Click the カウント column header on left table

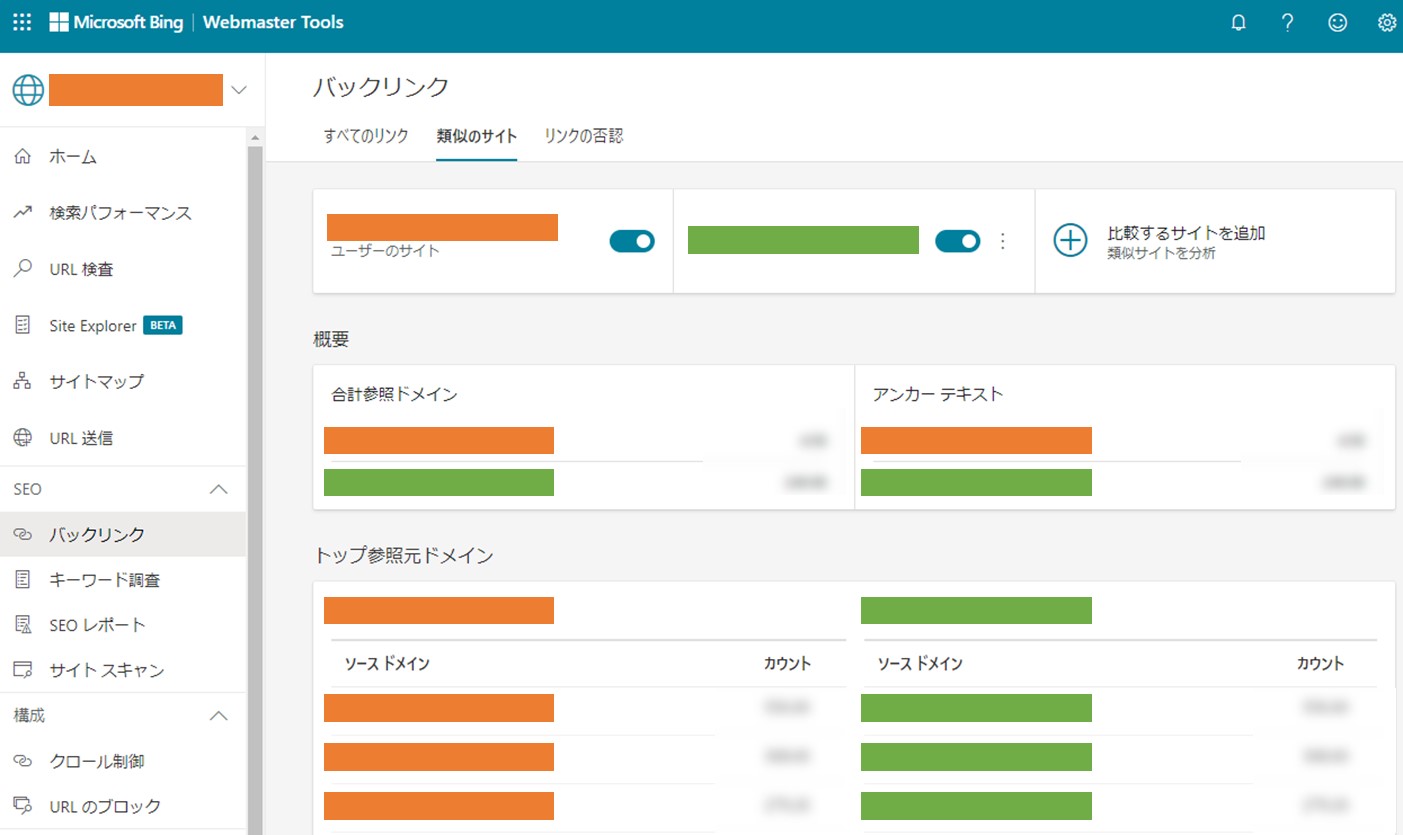[x=787, y=663]
